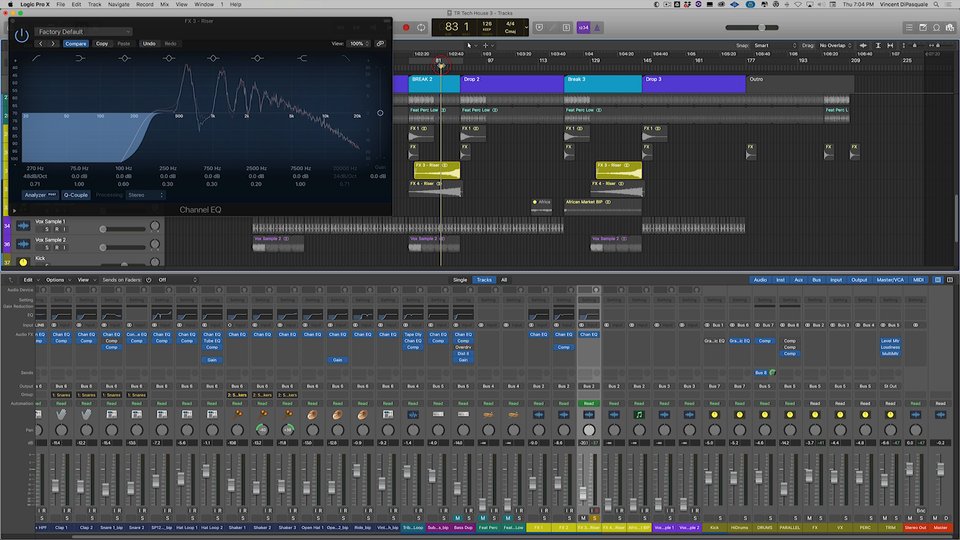This screenshot has width=960, height=540.
Task: Adjust the master volume slider
Action: 762,28
